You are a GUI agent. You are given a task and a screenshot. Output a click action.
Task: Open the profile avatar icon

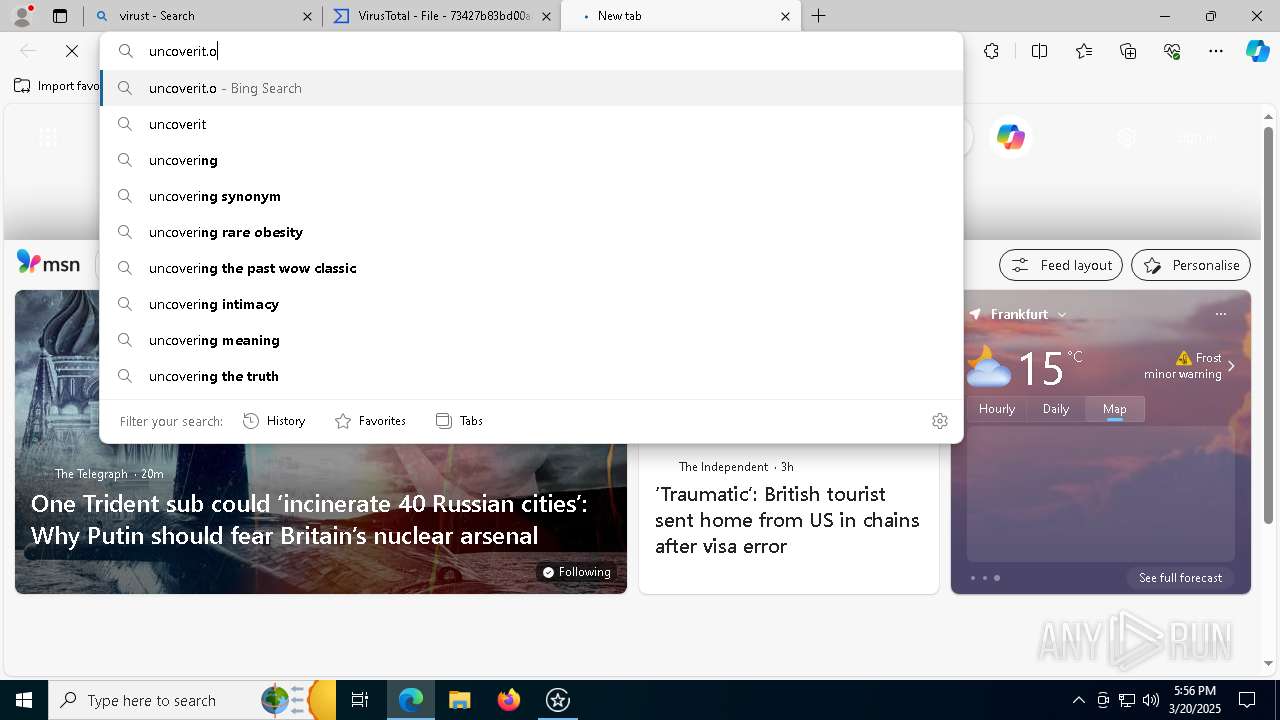point(22,15)
